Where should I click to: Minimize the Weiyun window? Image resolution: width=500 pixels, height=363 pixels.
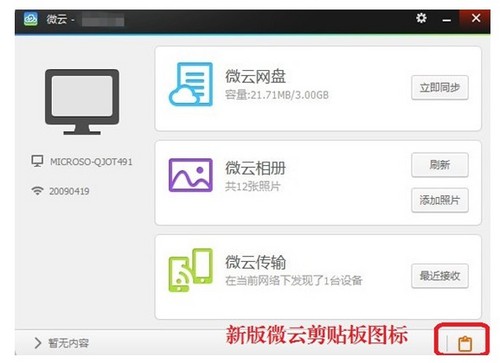447,20
